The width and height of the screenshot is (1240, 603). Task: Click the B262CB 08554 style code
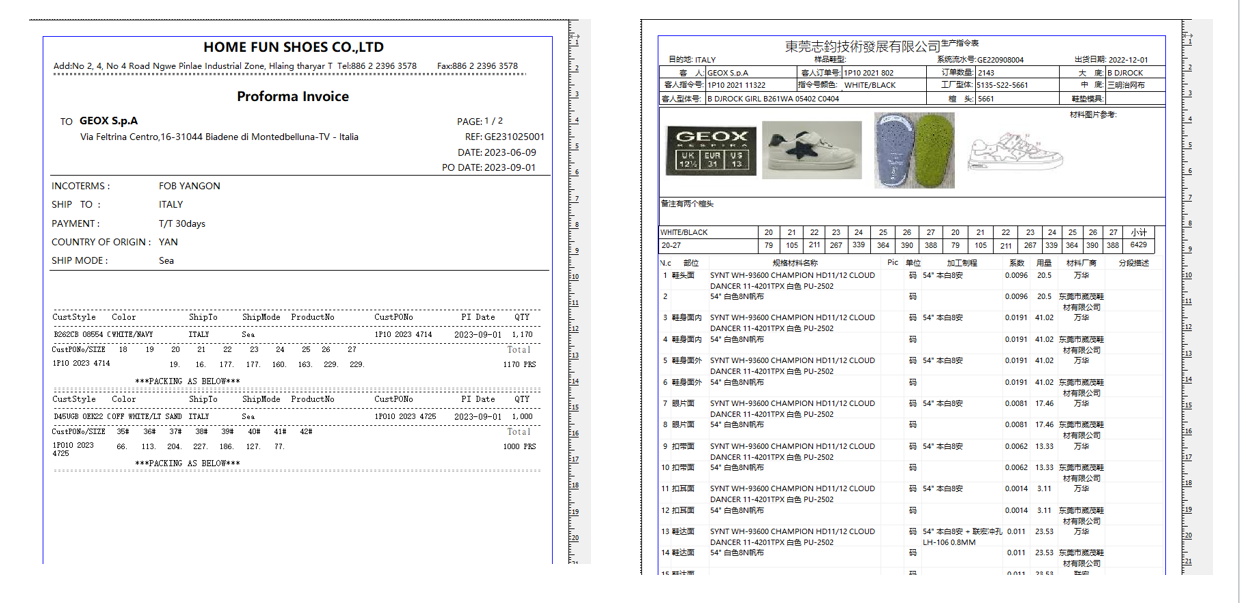(78, 335)
